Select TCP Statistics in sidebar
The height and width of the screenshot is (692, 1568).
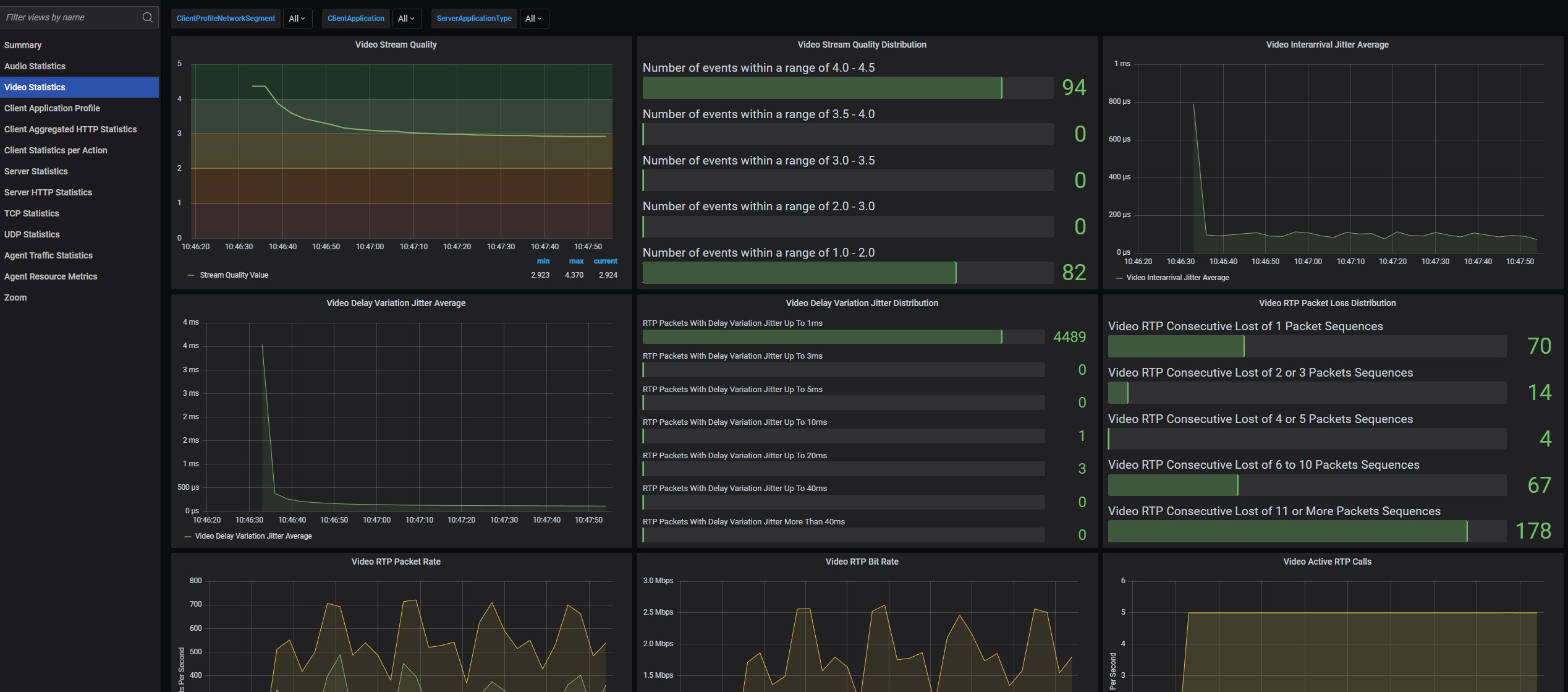click(x=32, y=213)
